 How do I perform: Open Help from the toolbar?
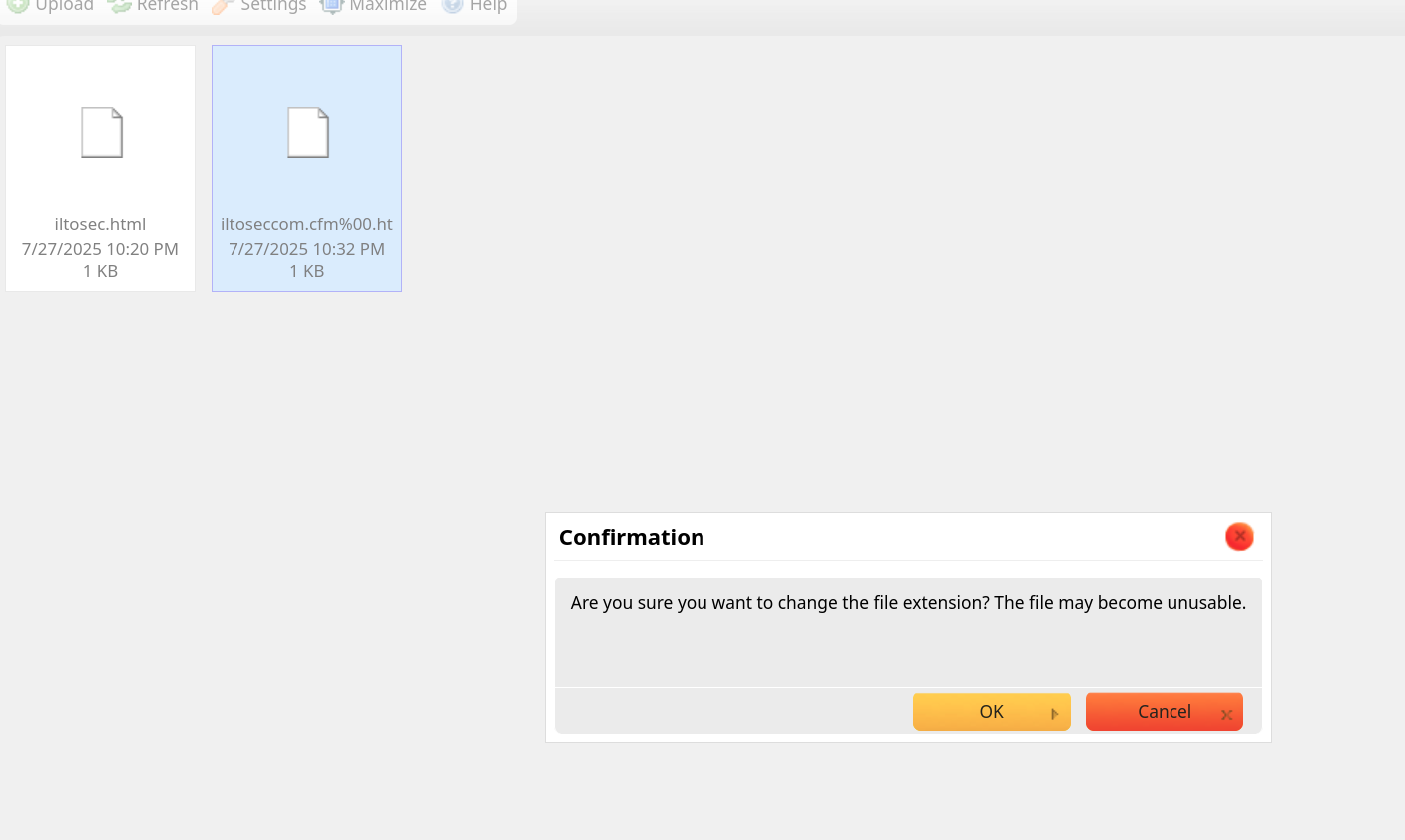[x=474, y=6]
